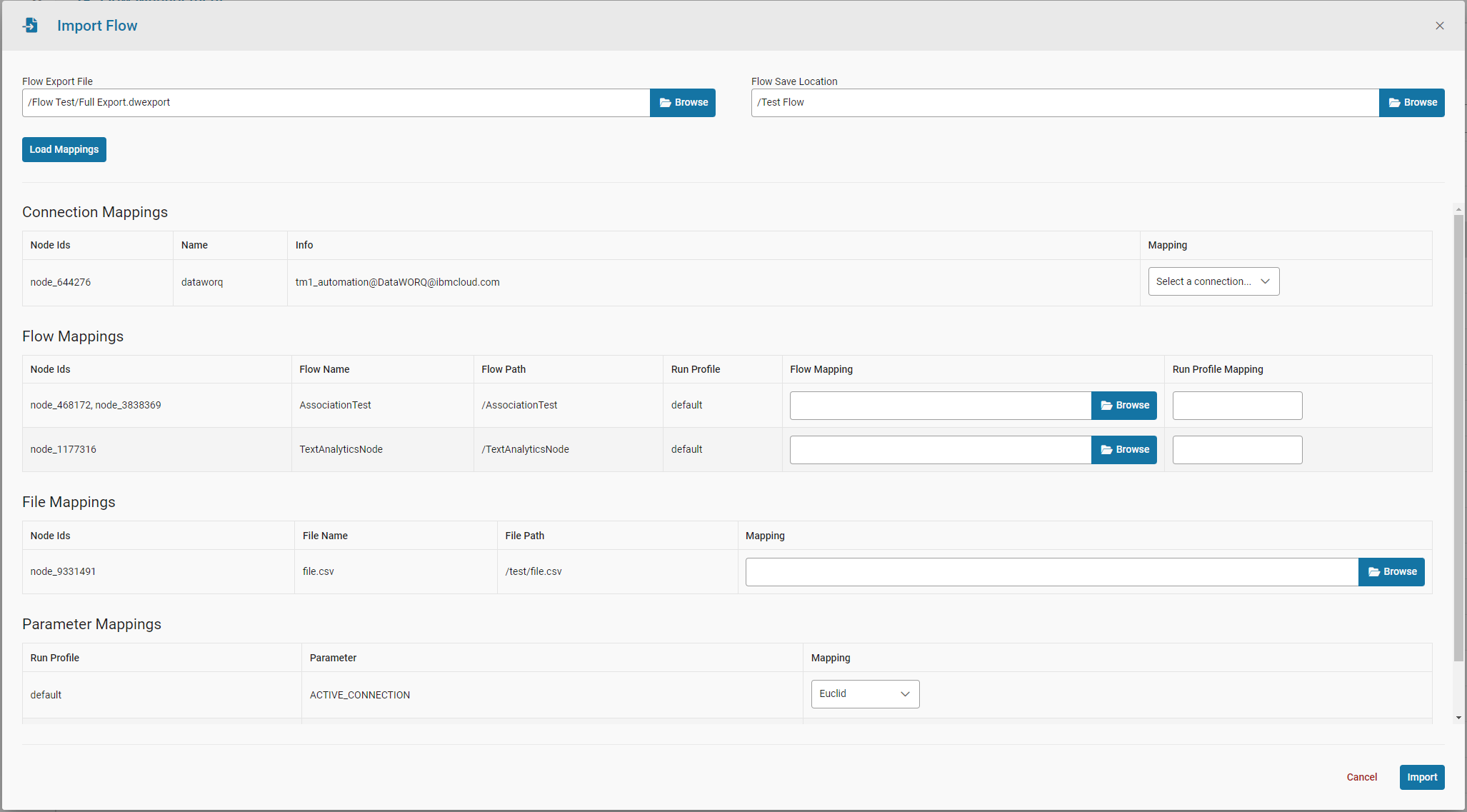Viewport: 1467px width, 812px height.
Task: Select the file.csv file name cell
Action: pyautogui.click(x=396, y=572)
